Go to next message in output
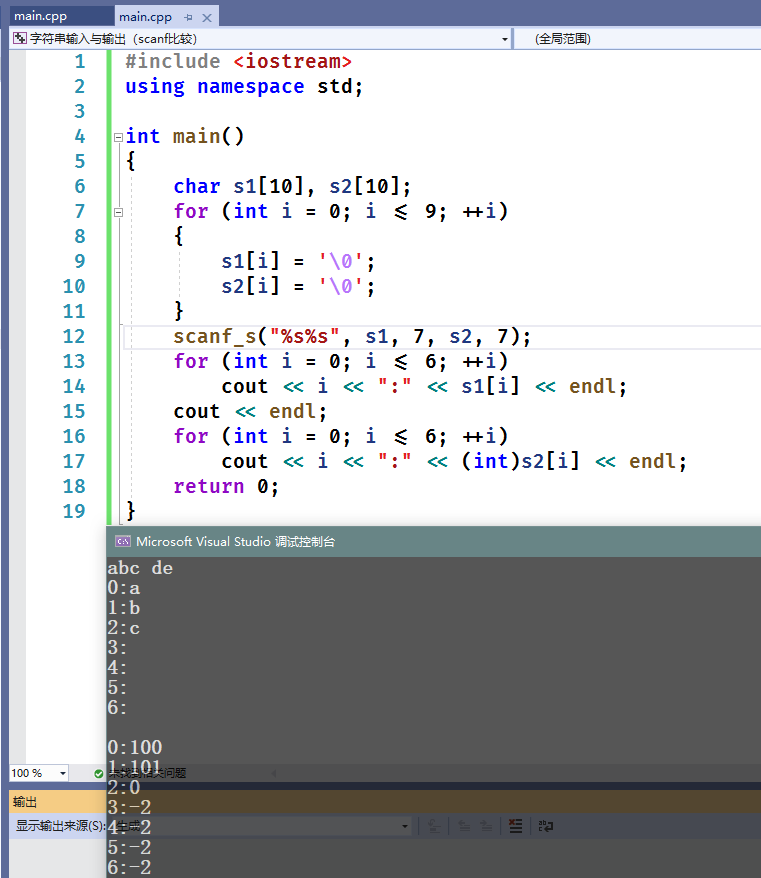Image resolution: width=761 pixels, height=878 pixels. point(487,826)
